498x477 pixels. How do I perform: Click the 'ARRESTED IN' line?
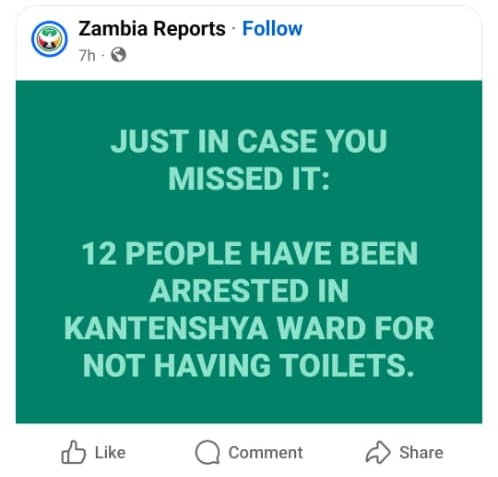(249, 291)
